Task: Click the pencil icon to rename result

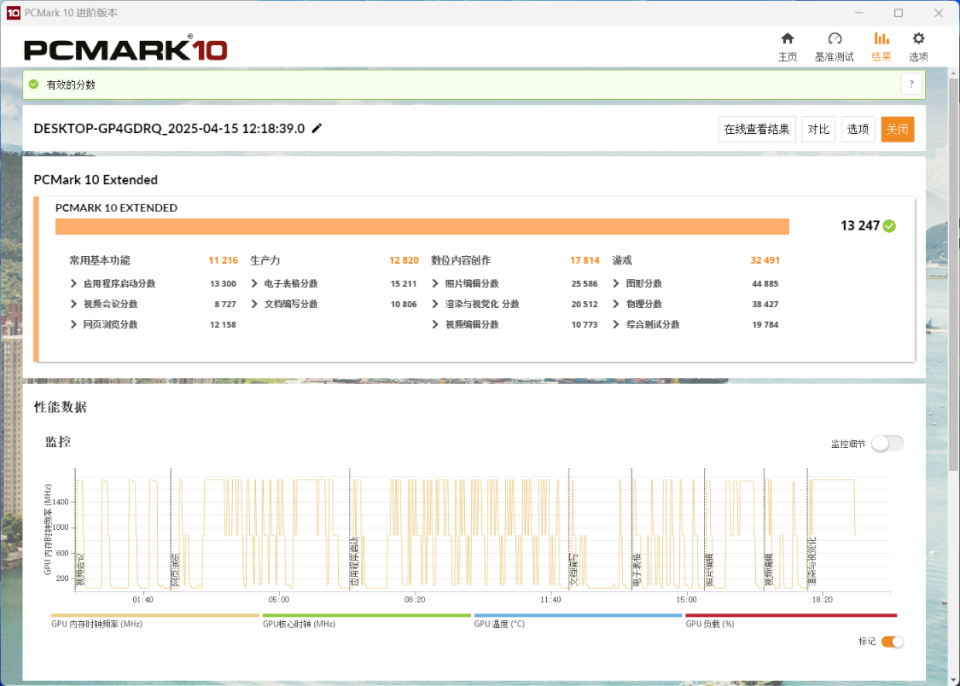Action: 317,128
